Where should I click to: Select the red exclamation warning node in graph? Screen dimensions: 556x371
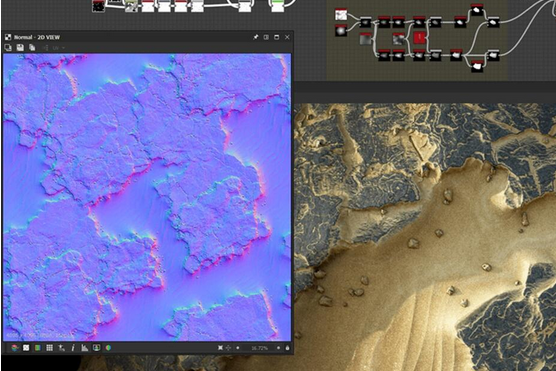[419, 37]
